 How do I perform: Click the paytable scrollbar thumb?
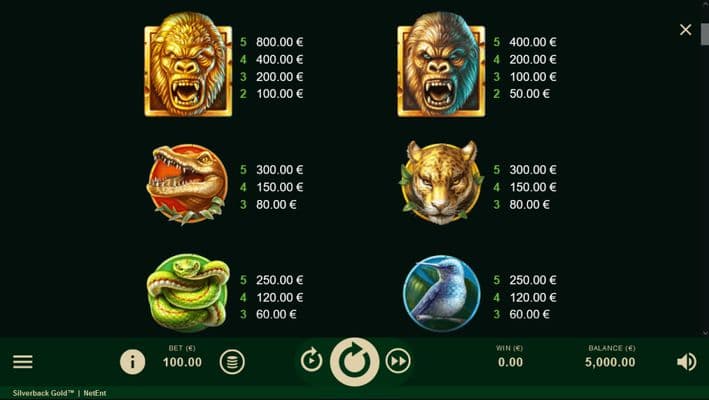[x=704, y=34]
